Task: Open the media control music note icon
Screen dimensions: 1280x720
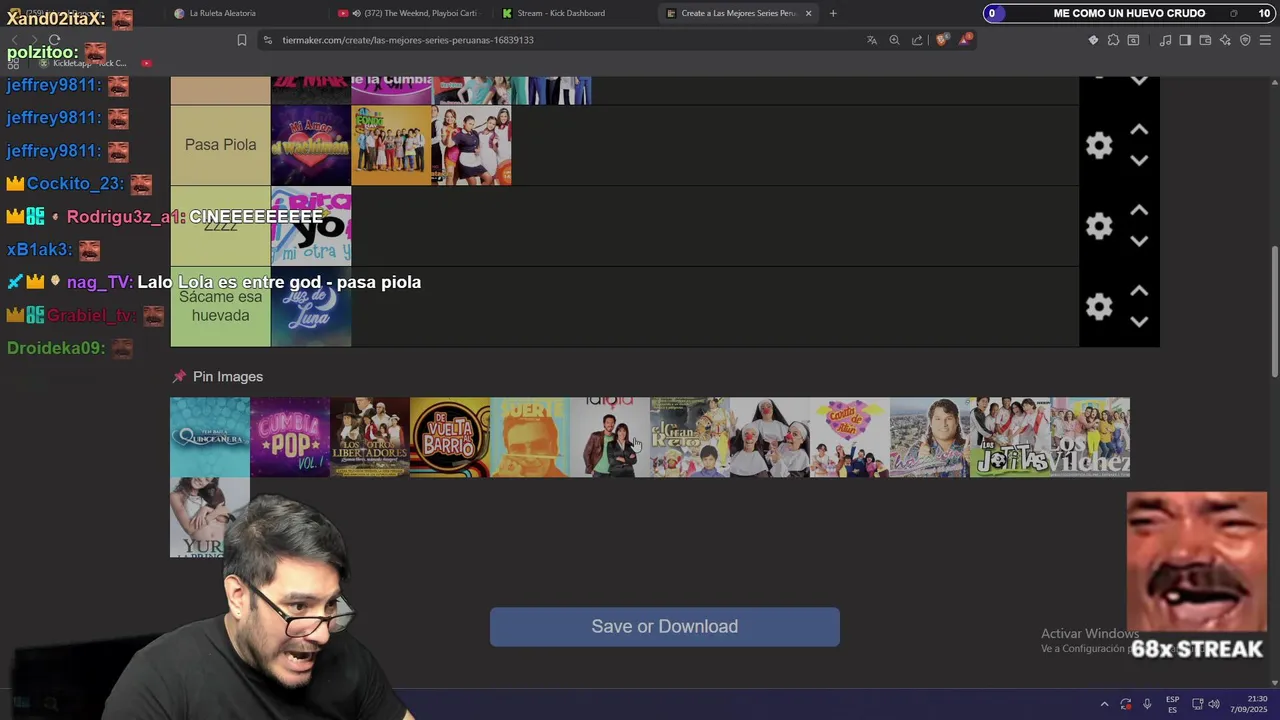Action: point(1165,40)
